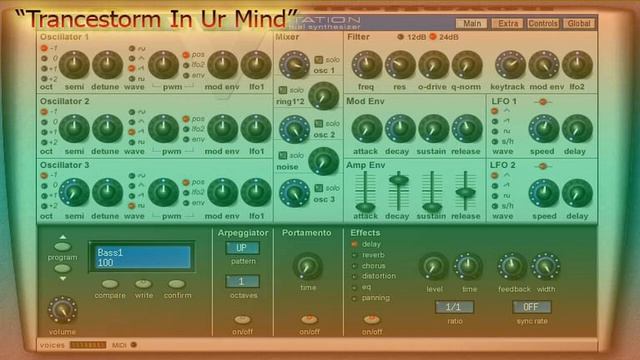
Task: Click the ring1*2 mixer knob
Action: tap(323, 96)
